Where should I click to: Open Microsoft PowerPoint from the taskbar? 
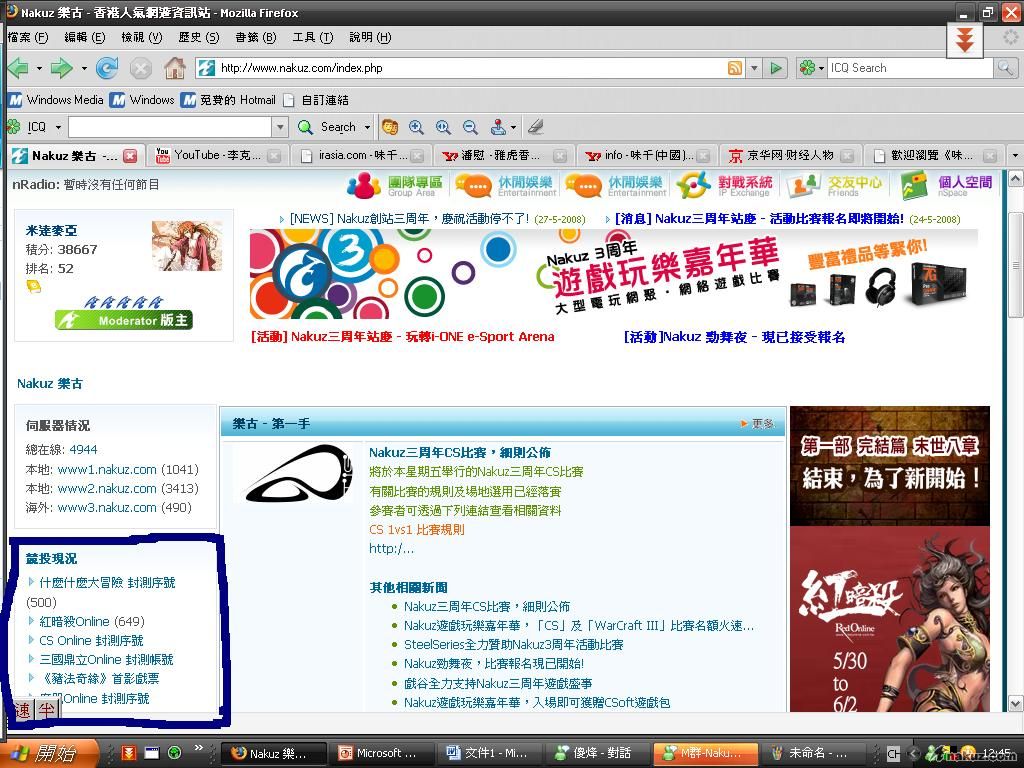coord(378,753)
